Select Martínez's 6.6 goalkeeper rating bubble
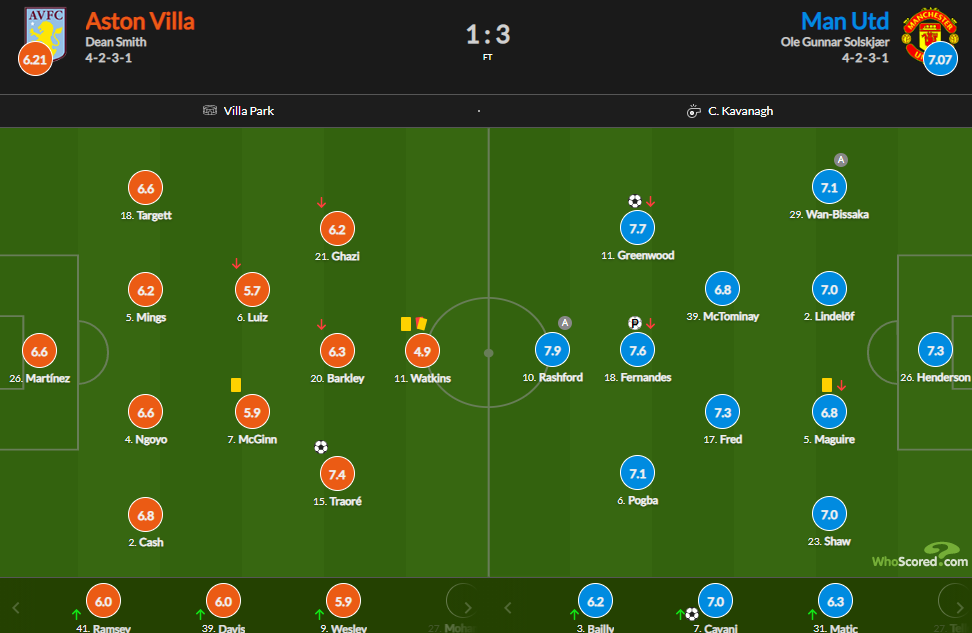The width and height of the screenshot is (972, 633). (x=40, y=352)
